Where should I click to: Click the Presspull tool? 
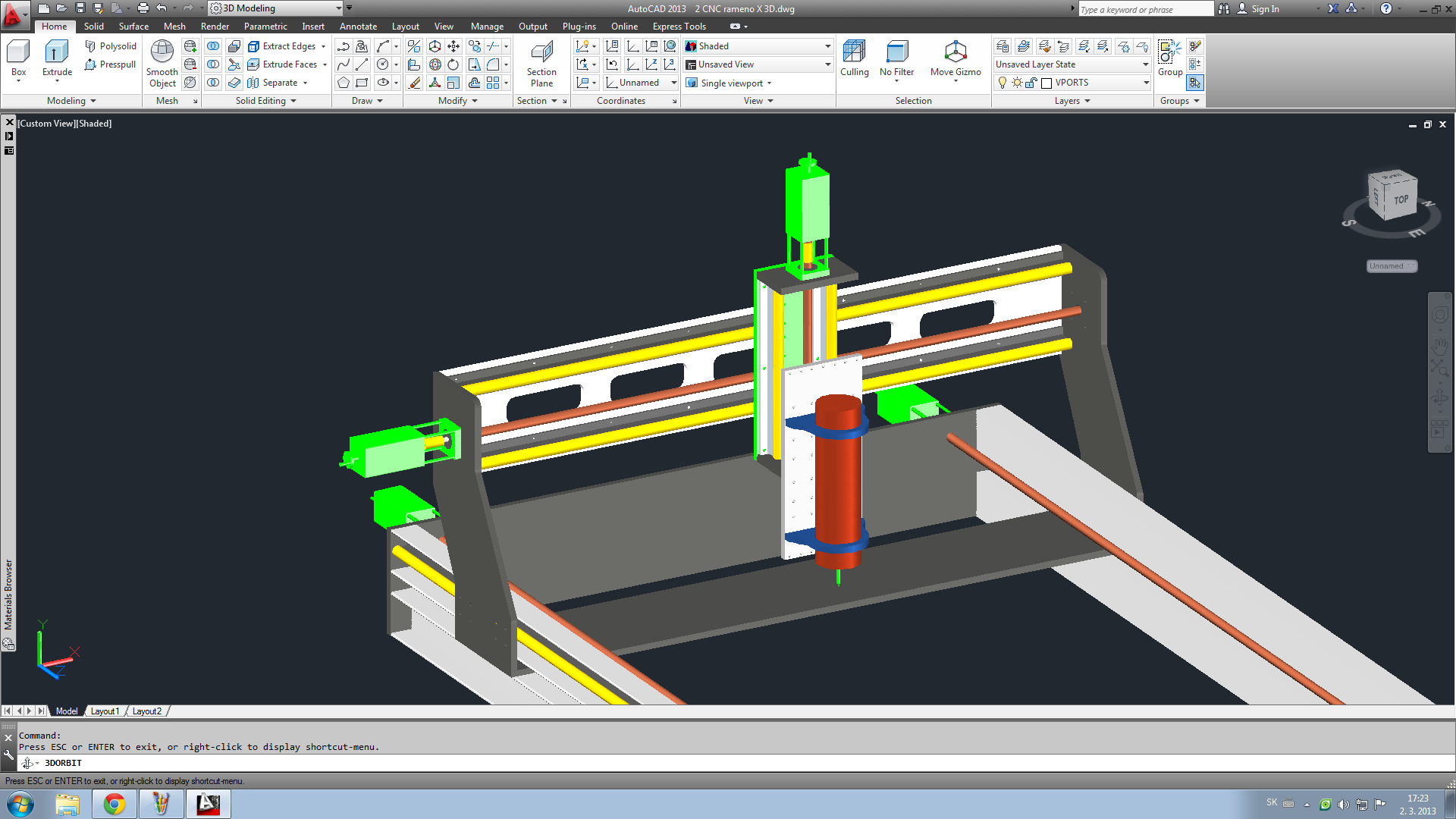point(111,64)
